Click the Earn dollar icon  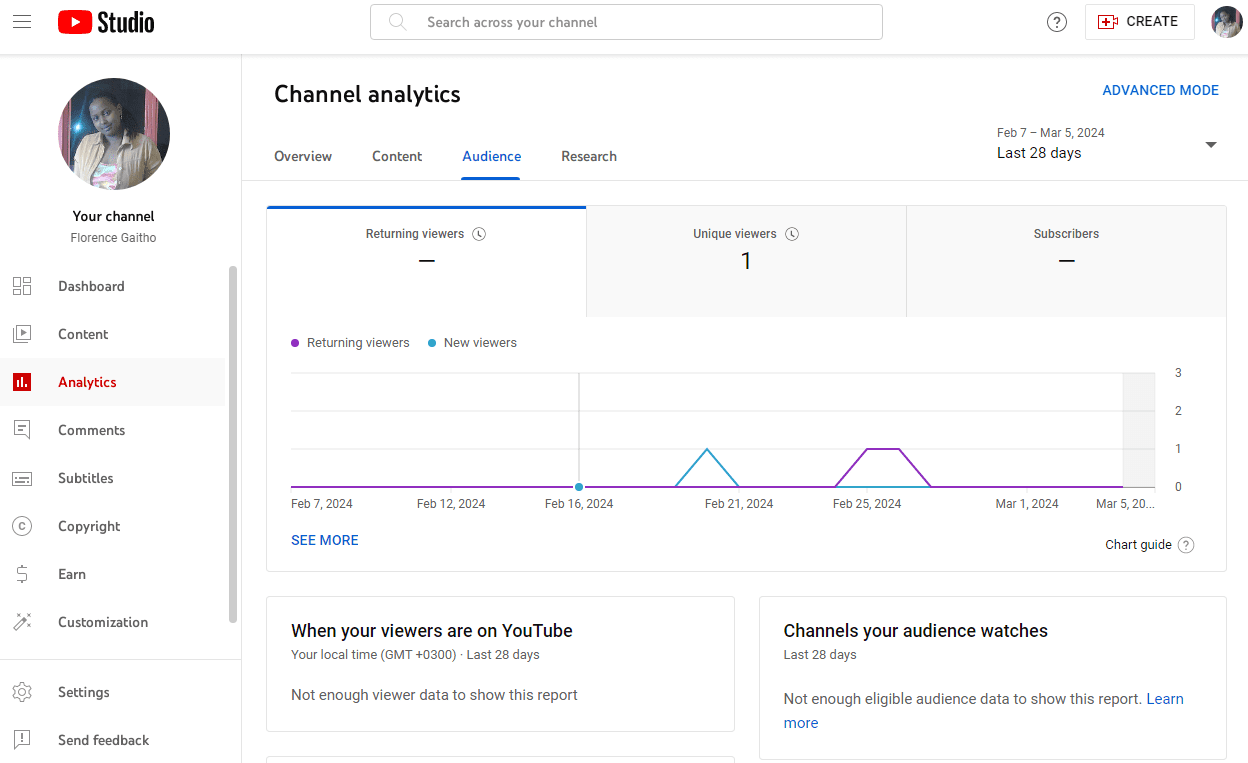pos(22,574)
